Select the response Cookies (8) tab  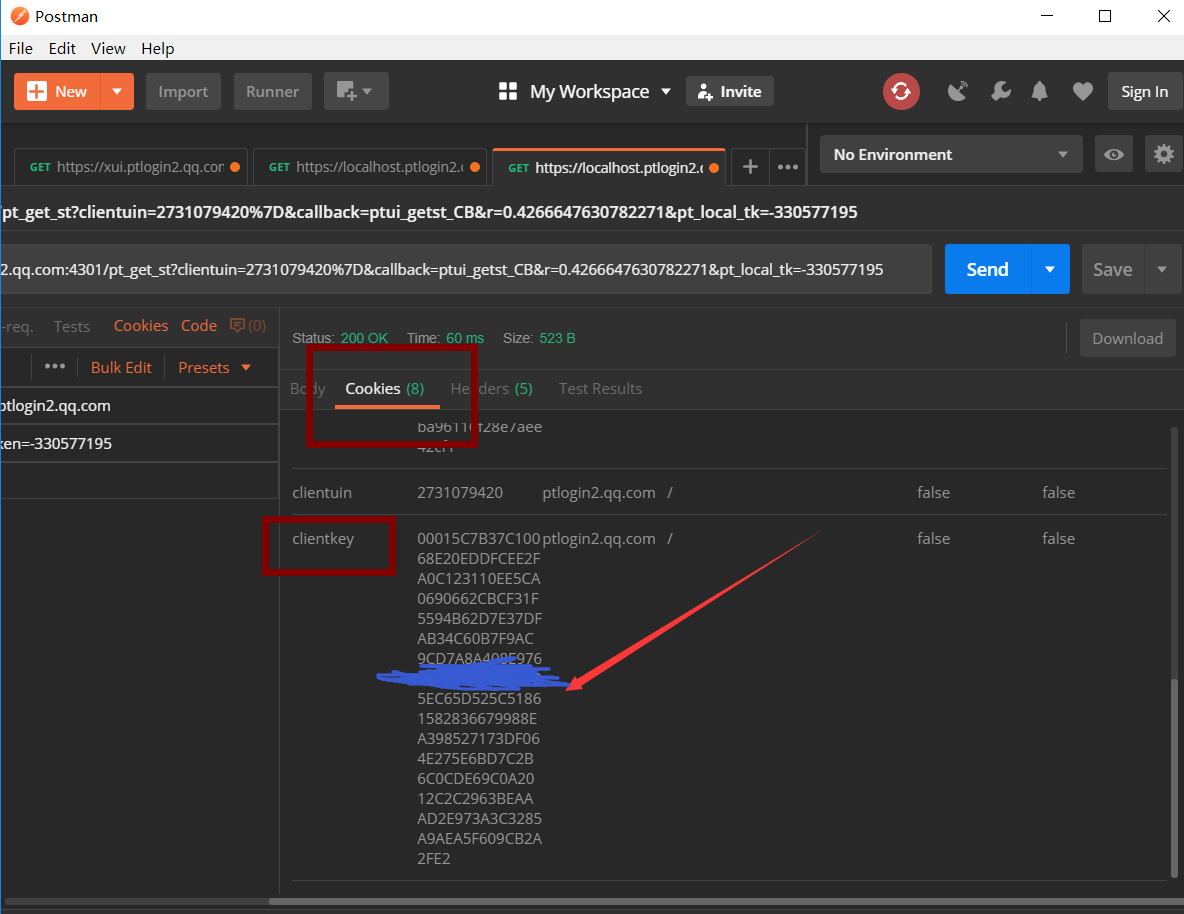pyautogui.click(x=385, y=388)
